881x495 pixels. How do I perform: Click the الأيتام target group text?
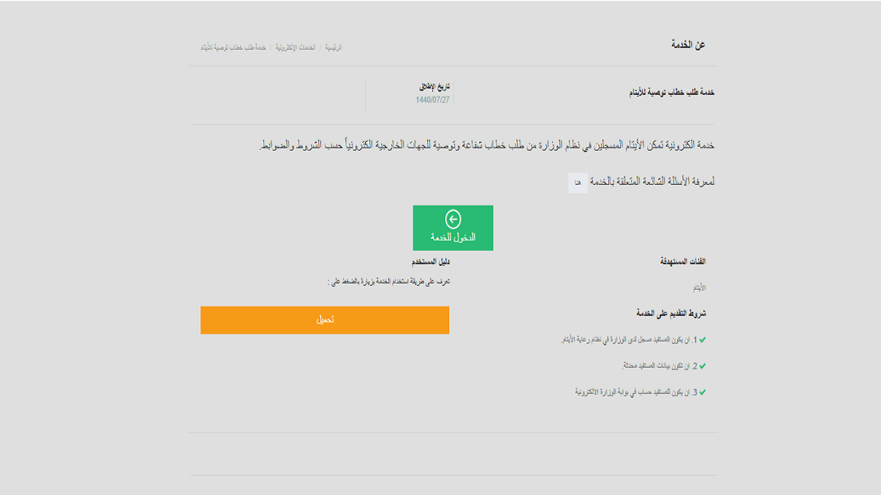click(699, 288)
